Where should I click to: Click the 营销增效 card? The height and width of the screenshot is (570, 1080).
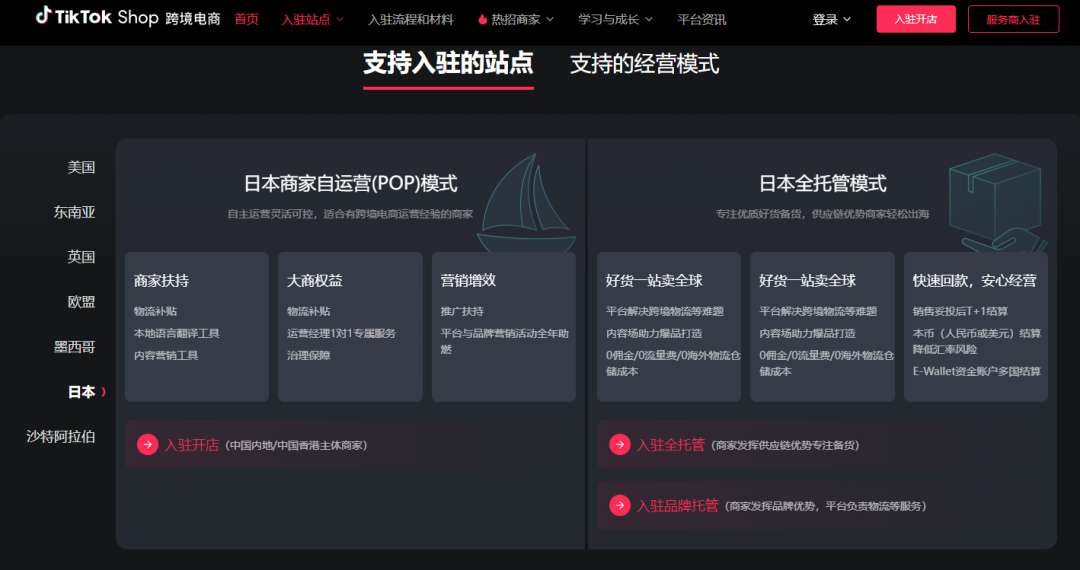pyautogui.click(x=503, y=326)
